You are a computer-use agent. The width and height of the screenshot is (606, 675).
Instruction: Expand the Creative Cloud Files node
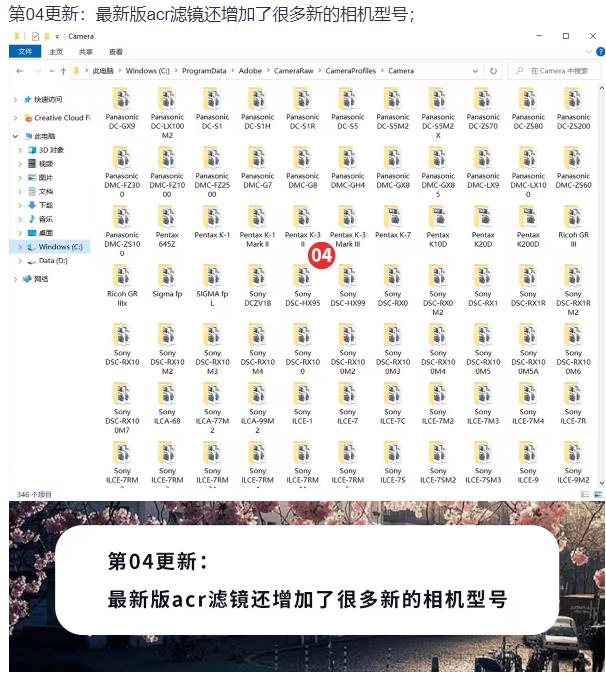coord(15,118)
